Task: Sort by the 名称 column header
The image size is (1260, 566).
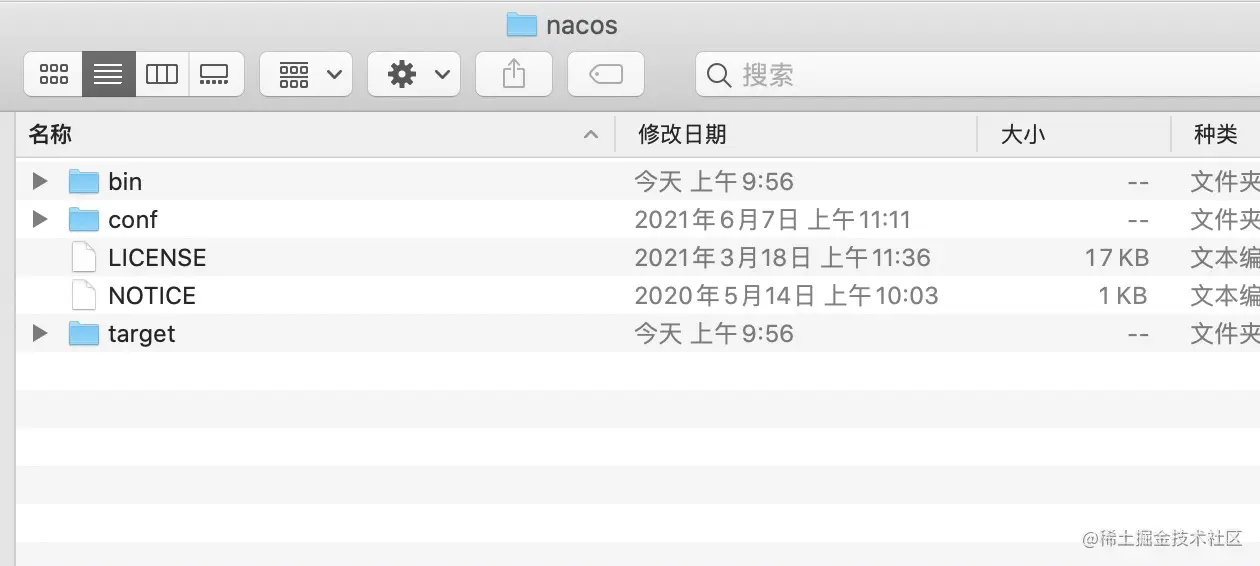Action: (x=300, y=134)
